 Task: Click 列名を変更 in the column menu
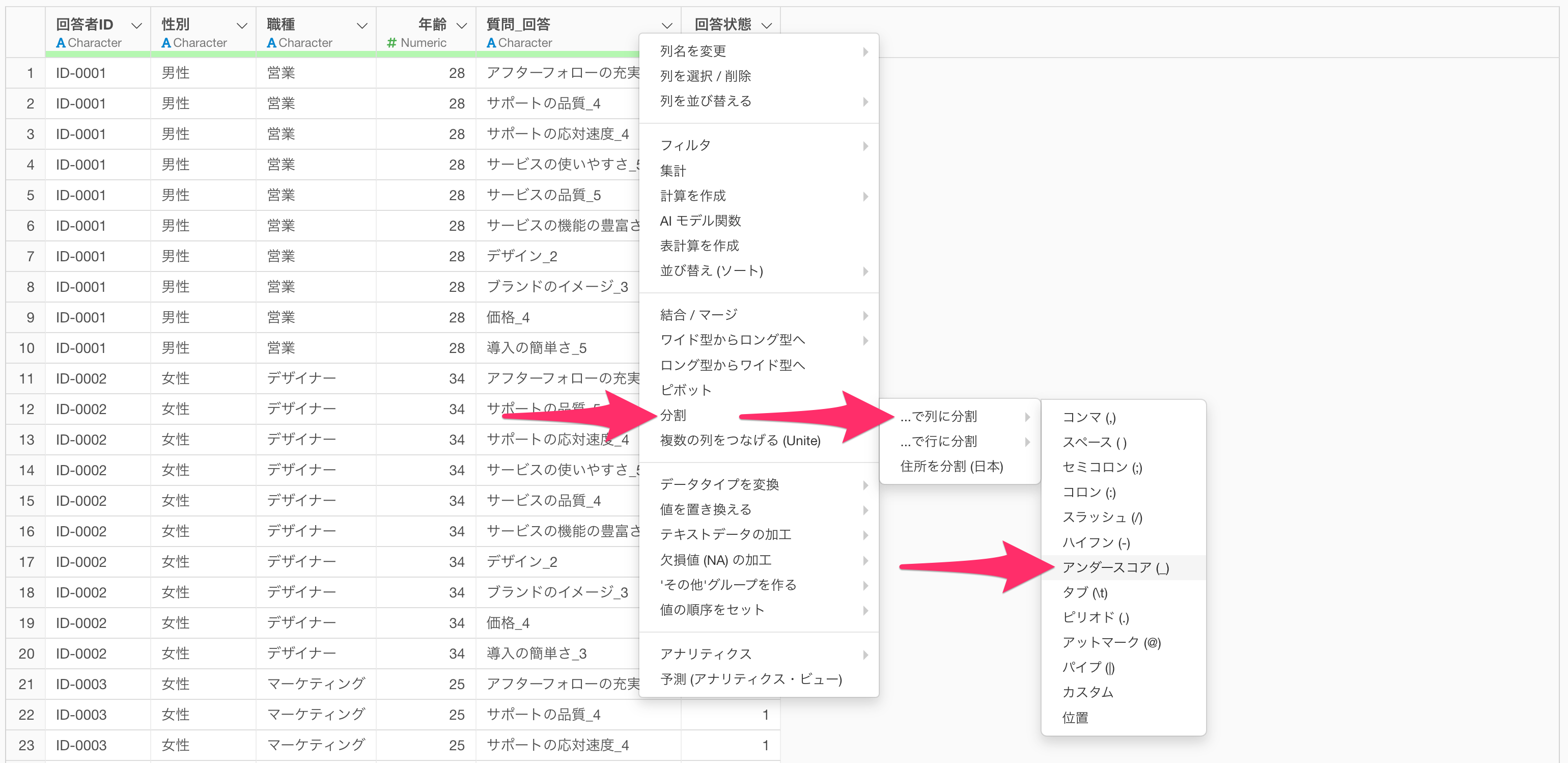click(693, 51)
